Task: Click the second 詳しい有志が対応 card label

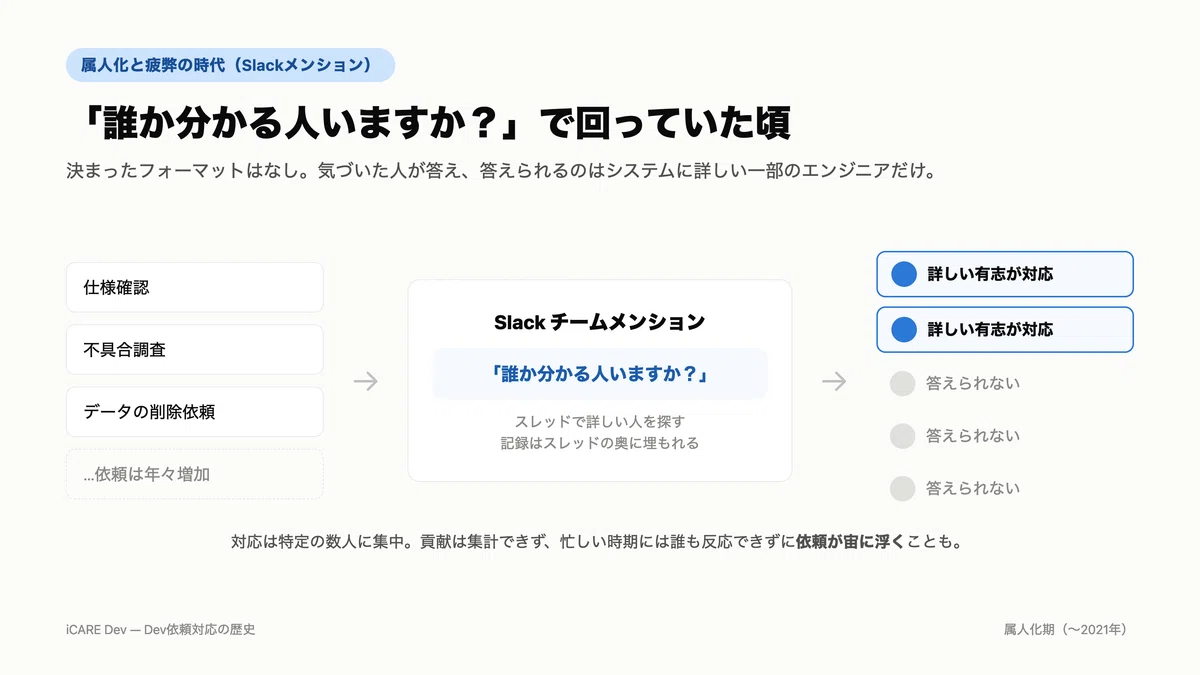Action: tap(990, 329)
